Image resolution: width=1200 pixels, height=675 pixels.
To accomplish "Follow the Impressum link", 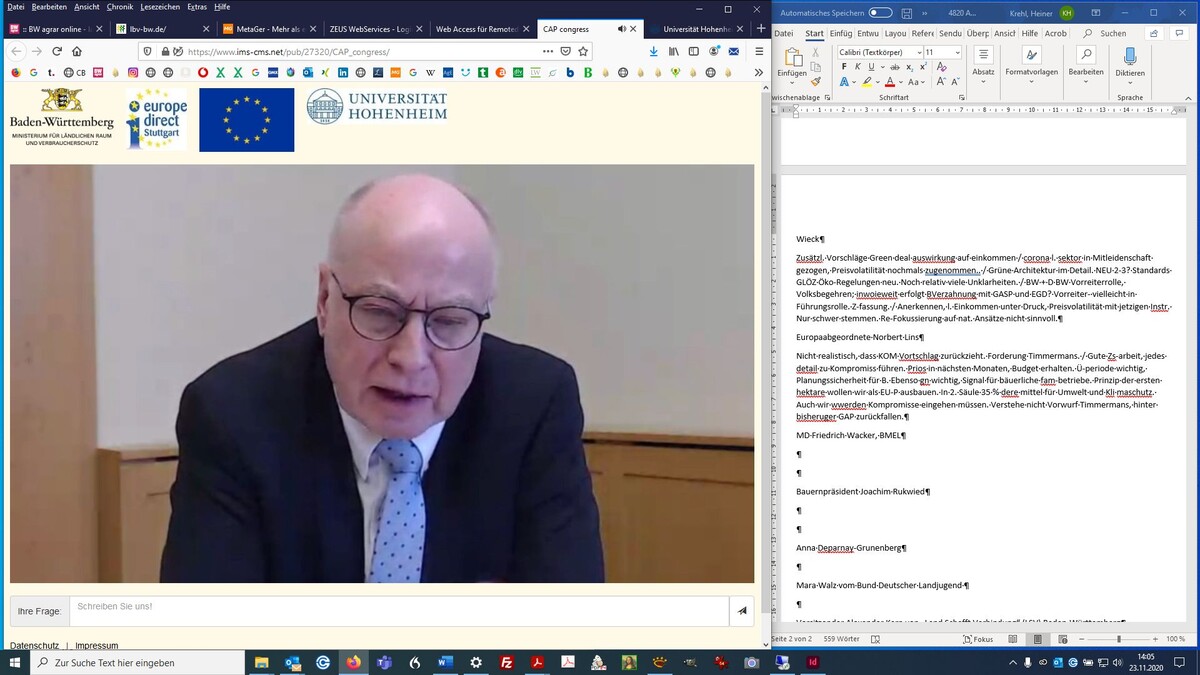I will [96, 645].
